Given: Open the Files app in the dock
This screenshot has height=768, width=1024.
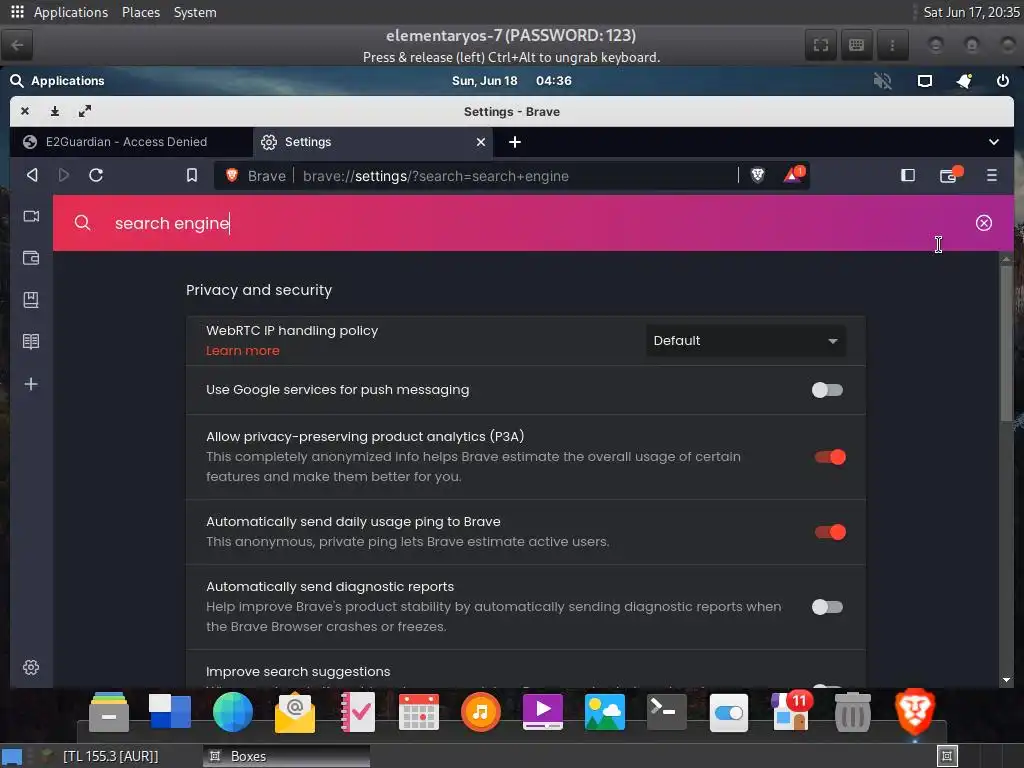Looking at the screenshot, I should (x=109, y=711).
